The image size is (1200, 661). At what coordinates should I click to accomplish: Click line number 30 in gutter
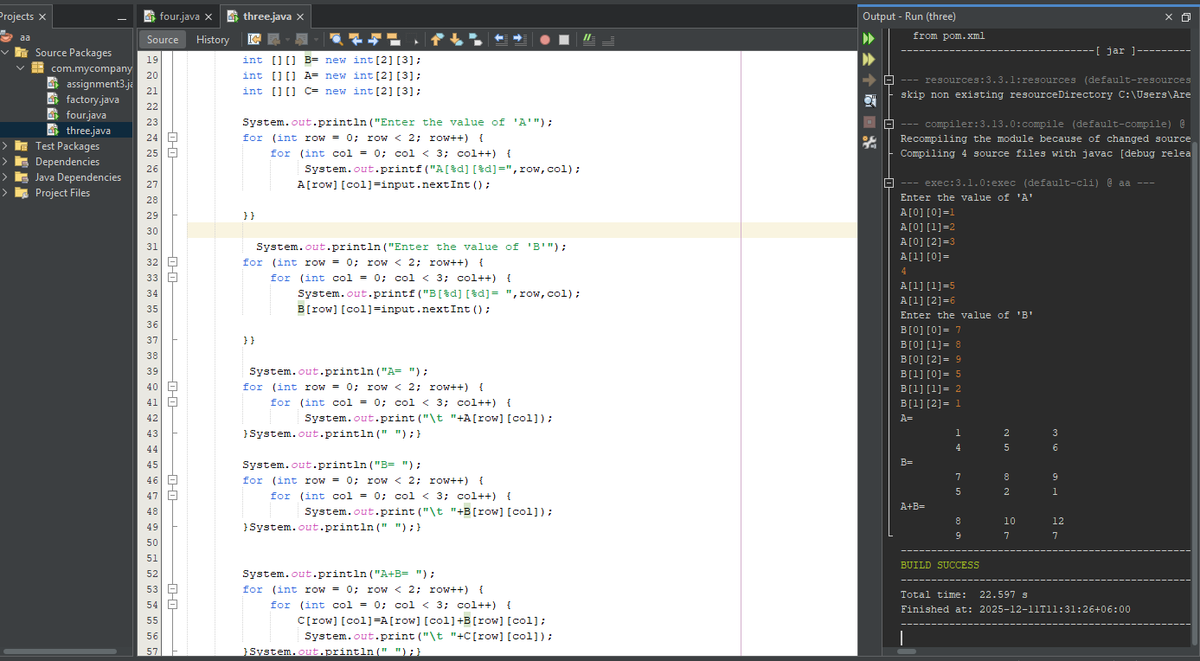click(x=153, y=231)
